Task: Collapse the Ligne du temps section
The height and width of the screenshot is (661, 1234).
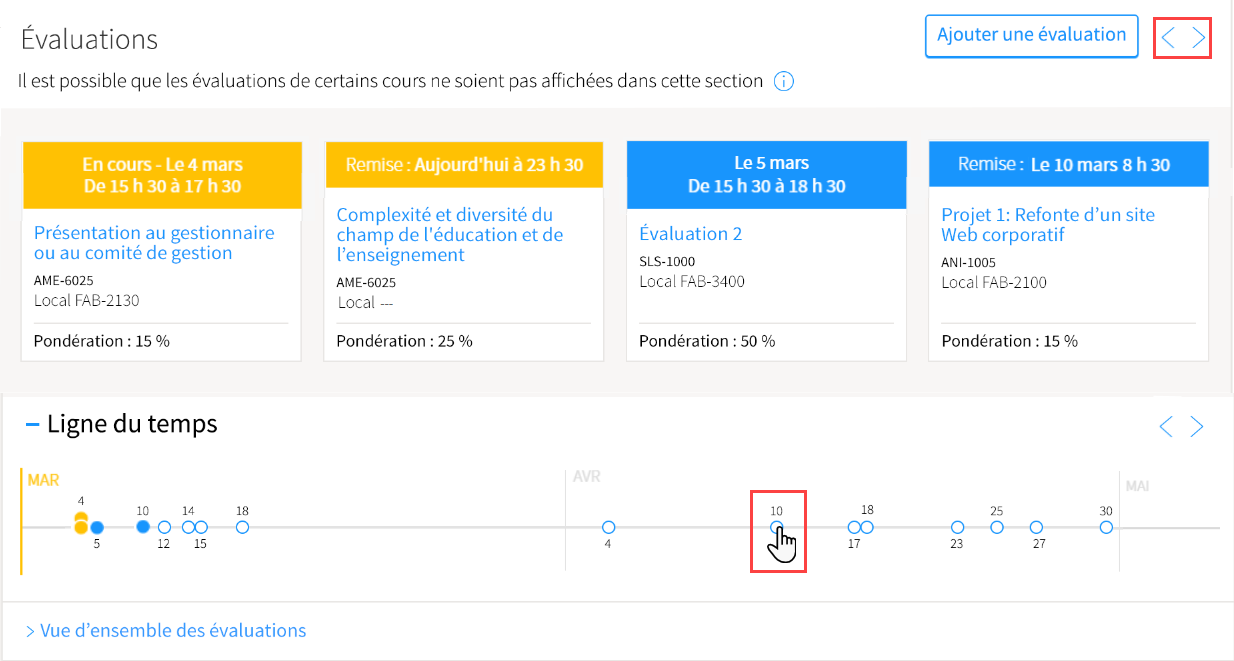Action: point(32,424)
